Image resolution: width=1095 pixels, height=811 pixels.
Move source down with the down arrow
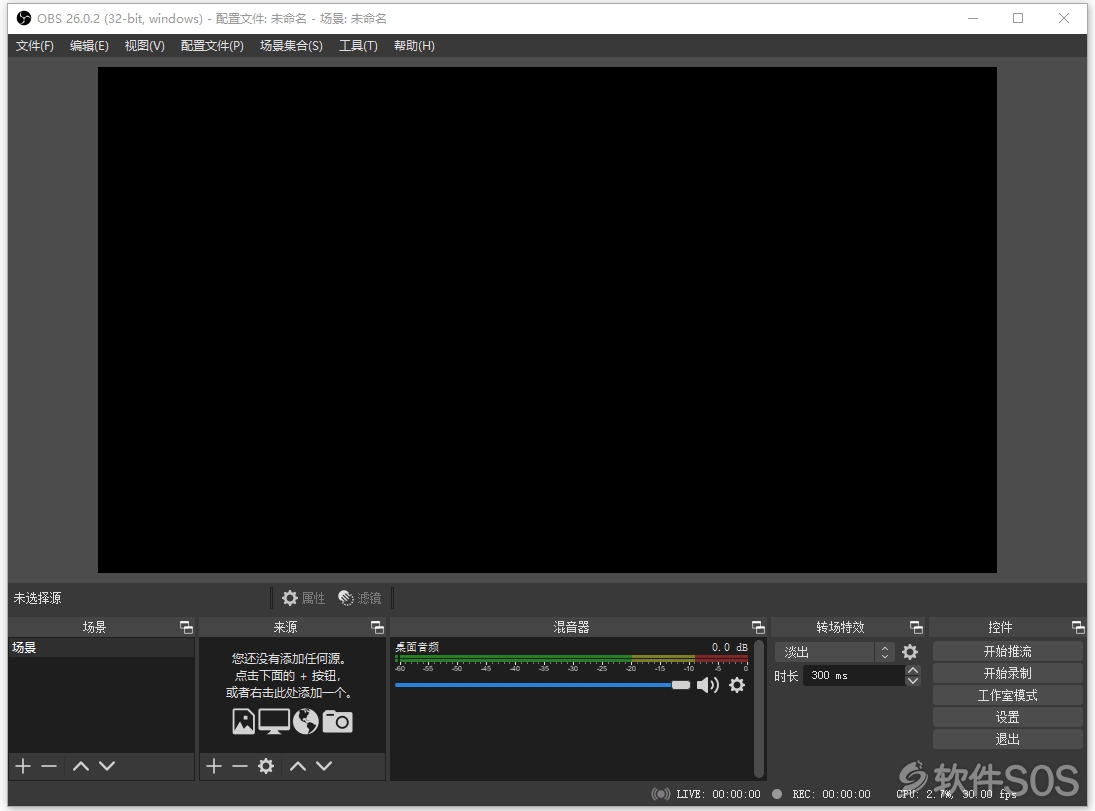tap(324, 766)
